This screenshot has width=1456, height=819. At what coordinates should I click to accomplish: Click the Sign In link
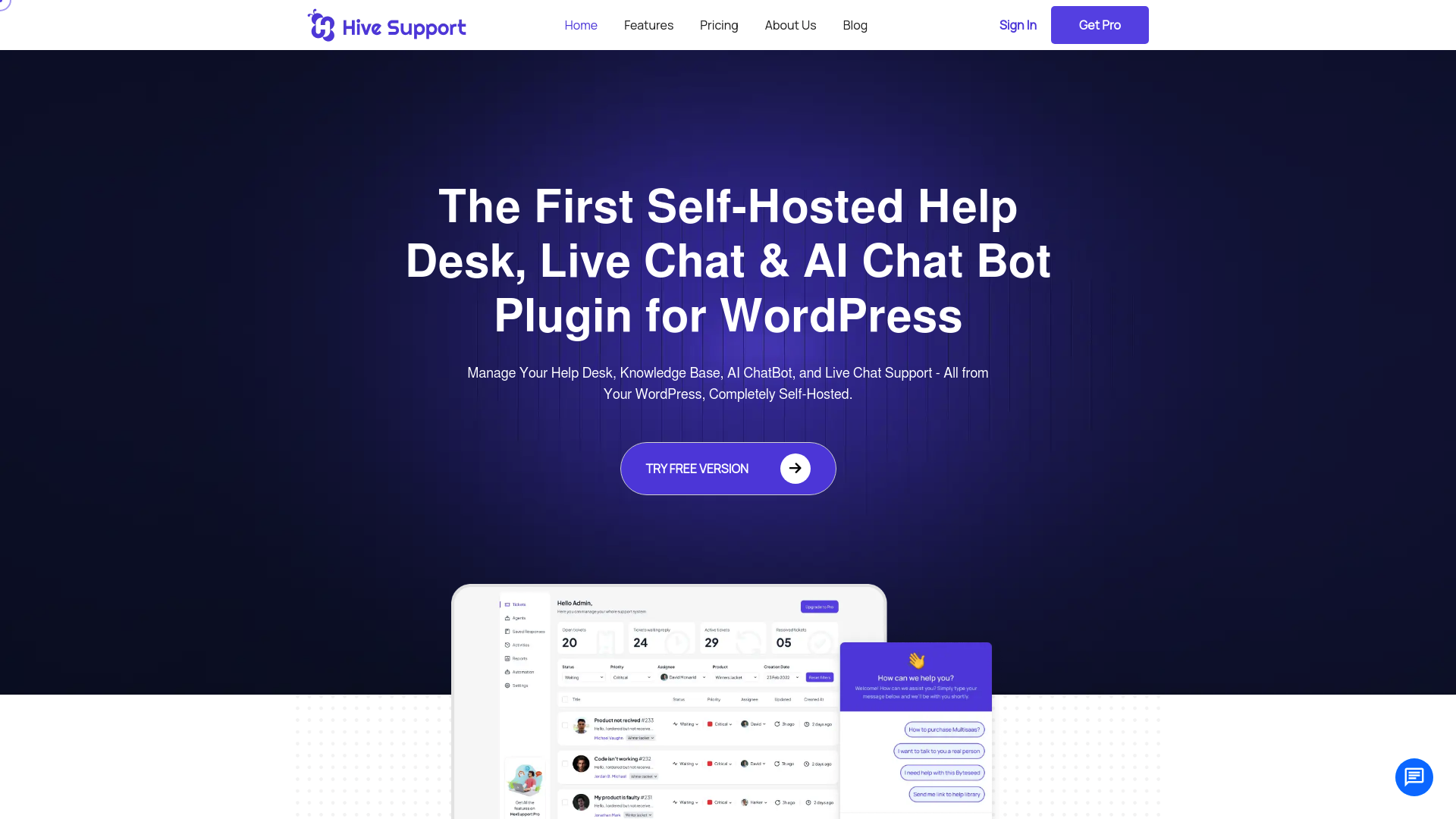[1018, 24]
